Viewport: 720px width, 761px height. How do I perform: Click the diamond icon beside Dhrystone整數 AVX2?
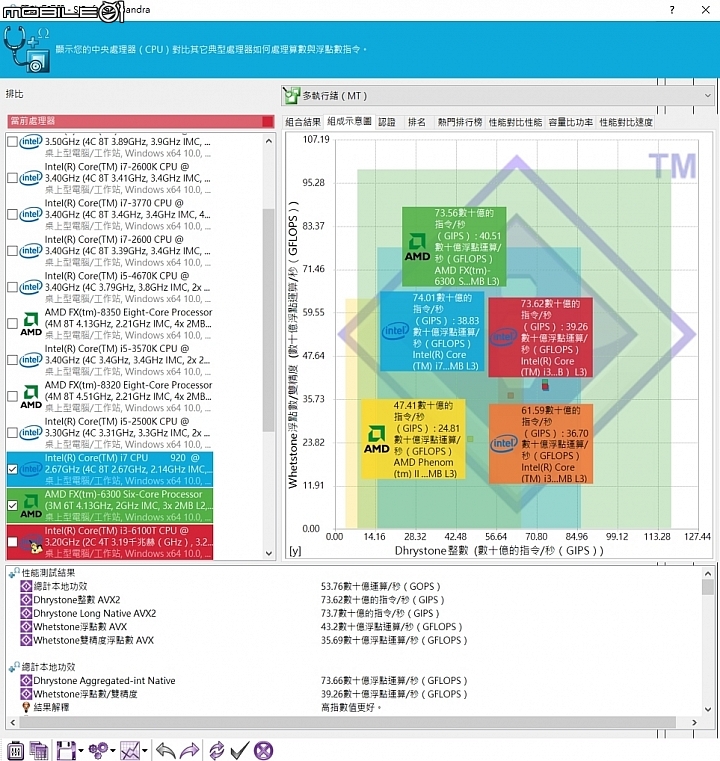click(26, 600)
